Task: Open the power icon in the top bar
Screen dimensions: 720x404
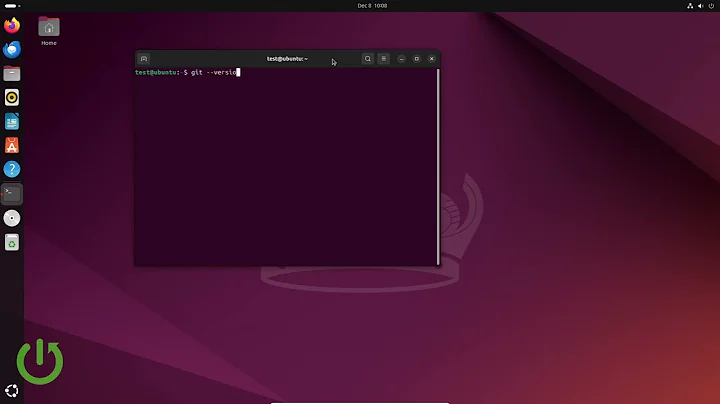Action: pos(711,6)
